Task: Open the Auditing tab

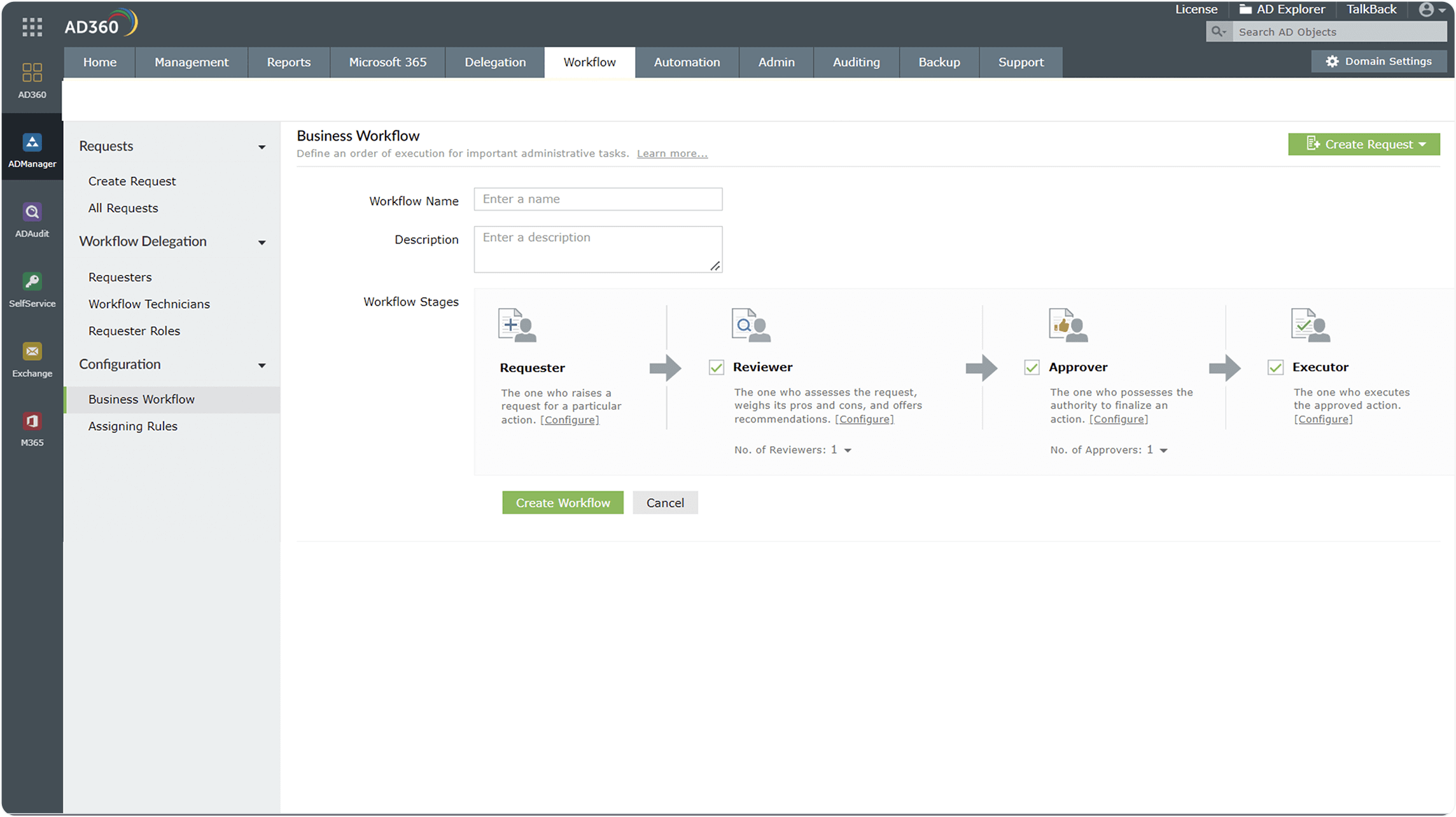Action: (x=855, y=62)
